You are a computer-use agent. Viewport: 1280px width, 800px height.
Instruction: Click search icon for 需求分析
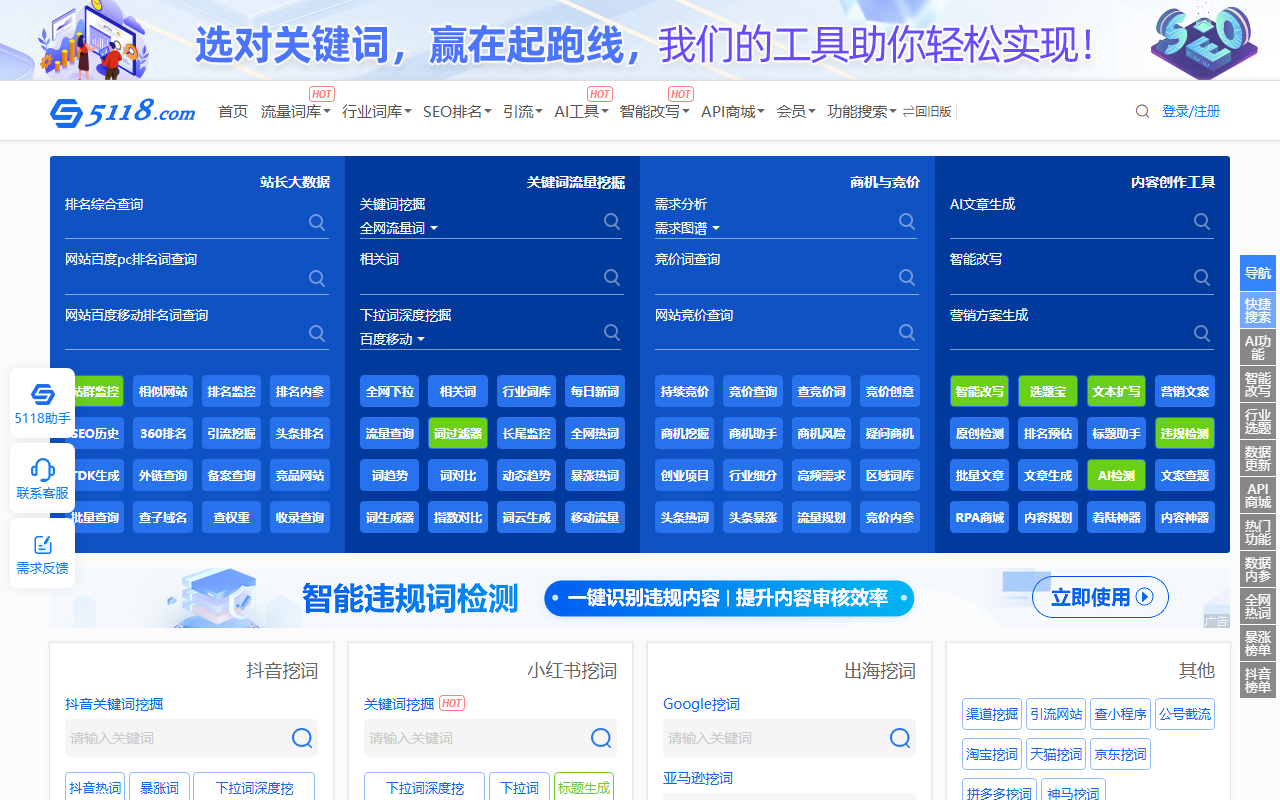coord(907,221)
